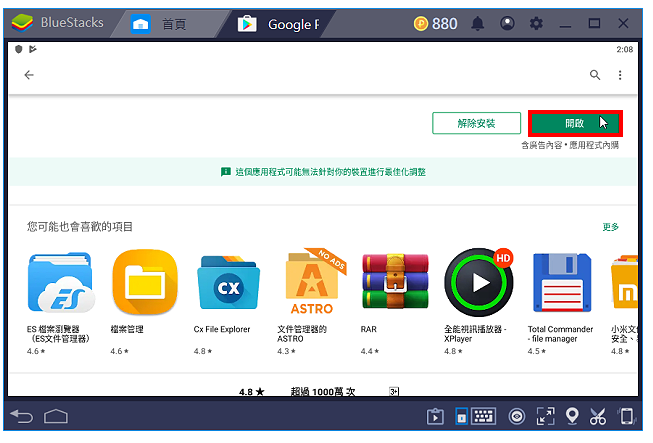The height and width of the screenshot is (443, 653).
Task: Show more similar apps via 更多
Action: [x=611, y=227]
